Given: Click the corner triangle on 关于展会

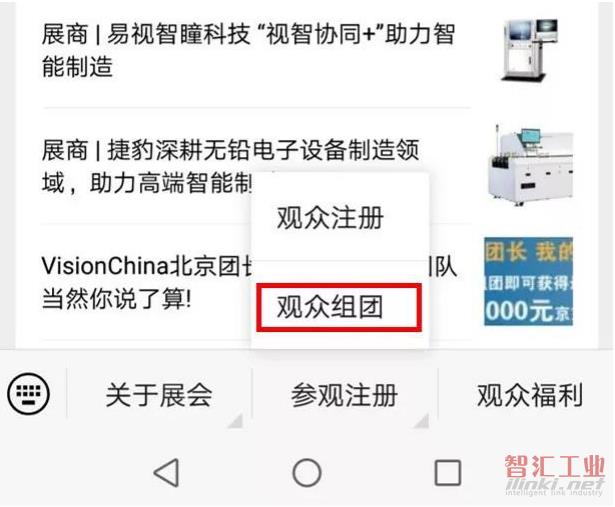Looking at the screenshot, I should click(236, 420).
